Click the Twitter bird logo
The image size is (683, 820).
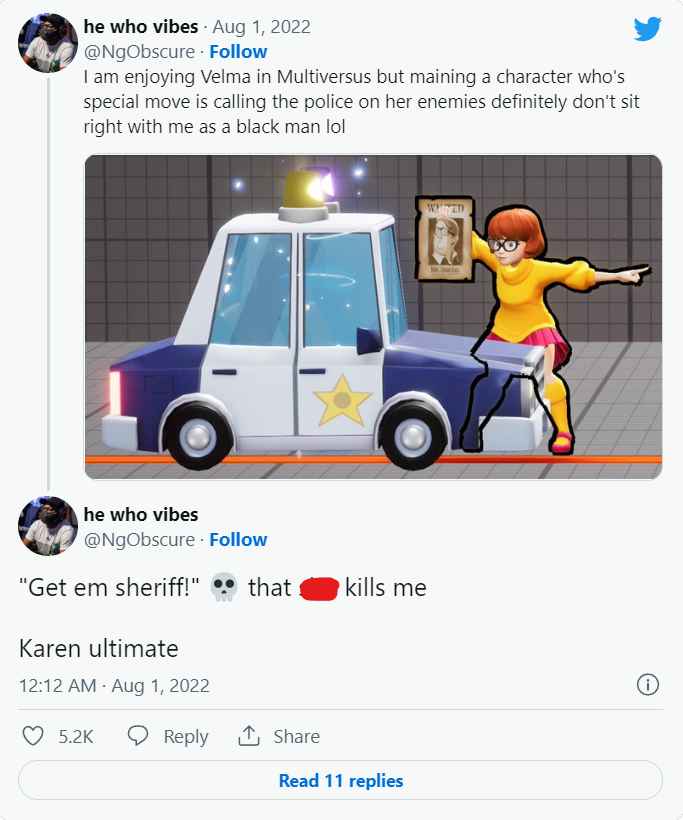(647, 29)
